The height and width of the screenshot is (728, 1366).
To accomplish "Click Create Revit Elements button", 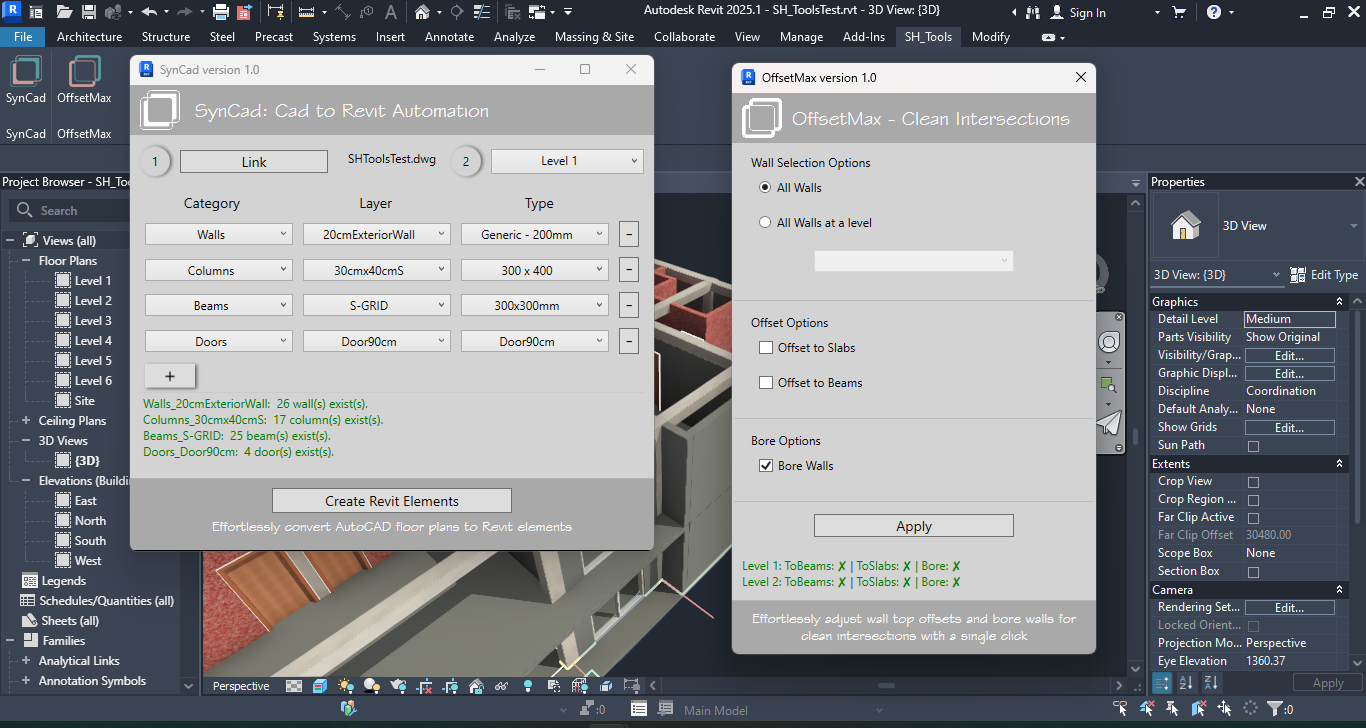I will click(x=392, y=501).
